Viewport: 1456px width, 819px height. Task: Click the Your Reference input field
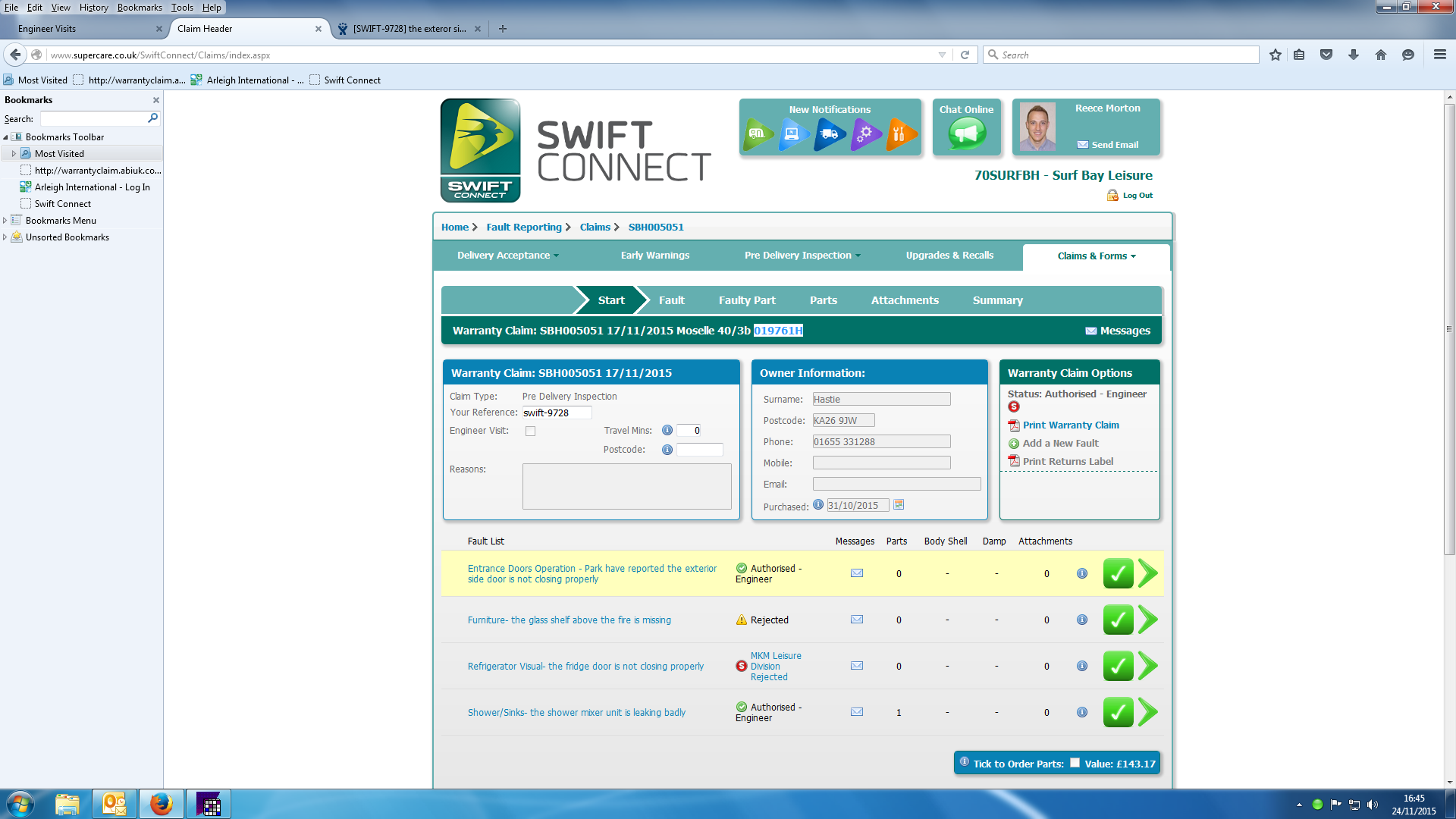click(x=557, y=413)
